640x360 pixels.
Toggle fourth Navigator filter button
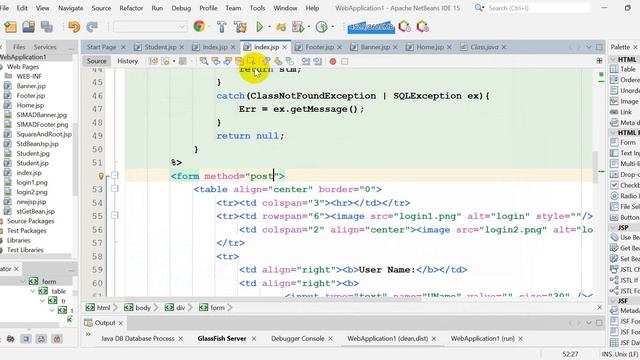point(57,339)
